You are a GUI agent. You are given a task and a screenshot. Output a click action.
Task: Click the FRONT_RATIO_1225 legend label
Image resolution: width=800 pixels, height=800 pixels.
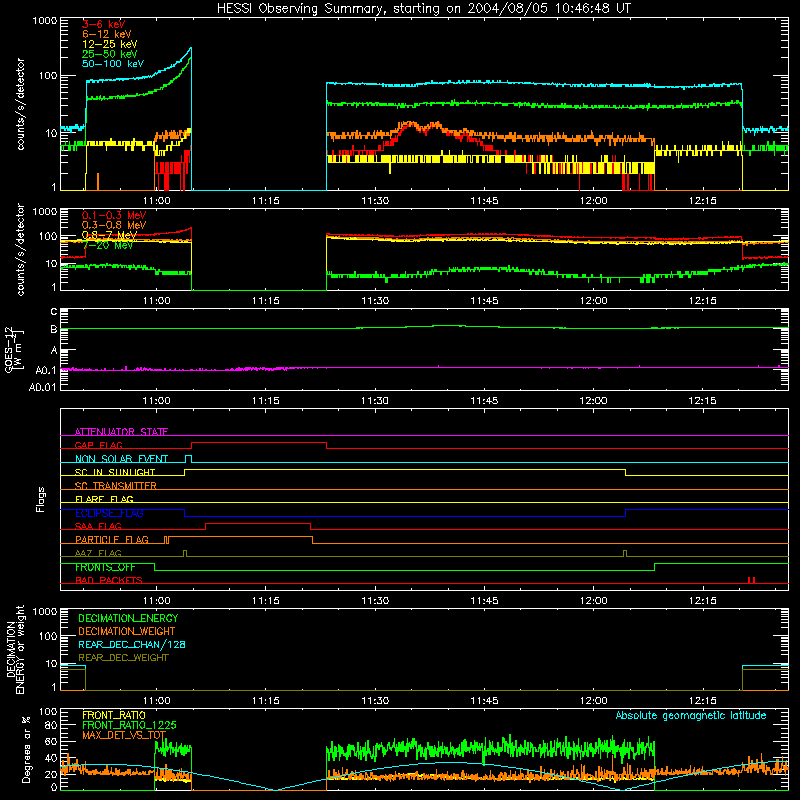(x=129, y=725)
